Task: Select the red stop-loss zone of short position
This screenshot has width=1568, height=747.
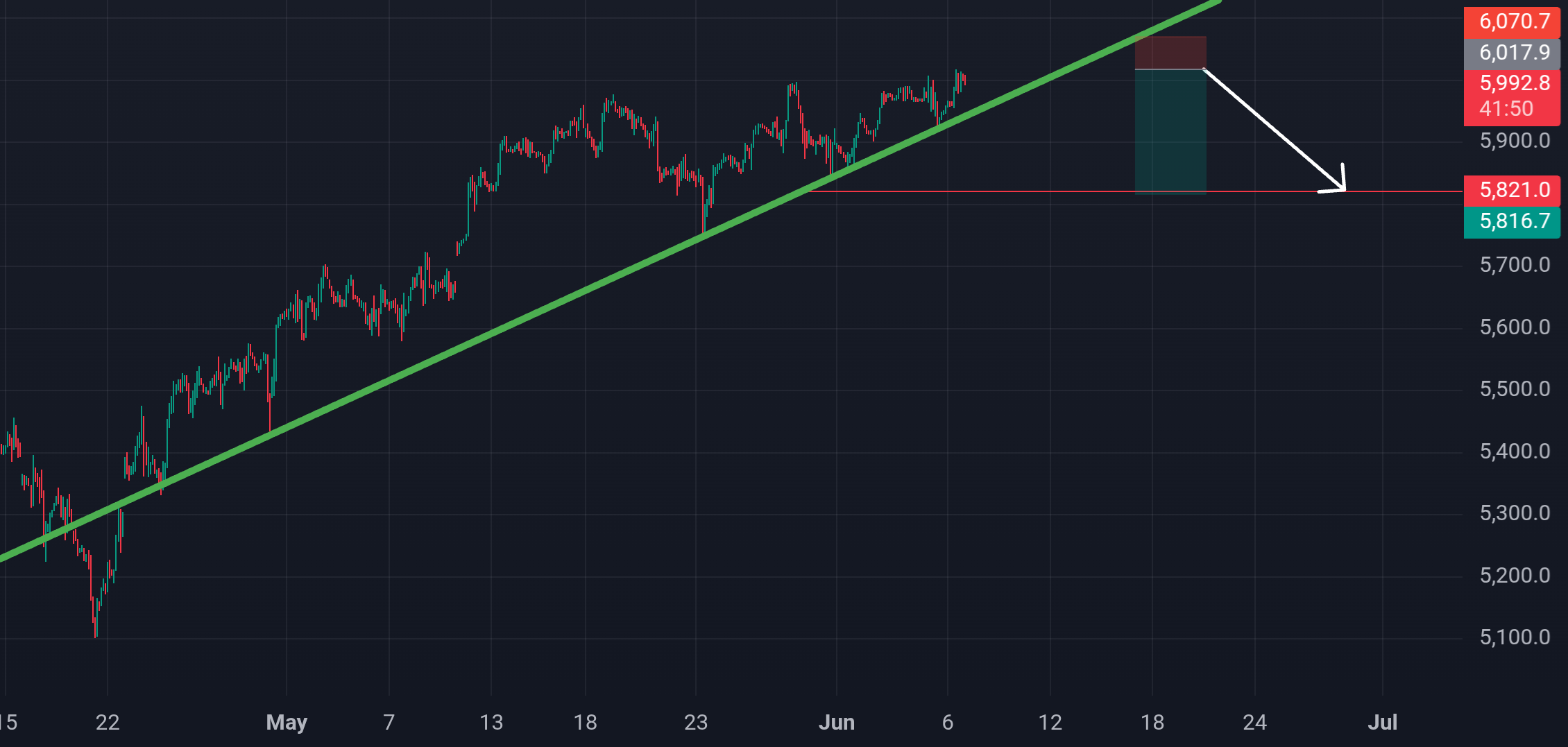Action: coord(1170,53)
